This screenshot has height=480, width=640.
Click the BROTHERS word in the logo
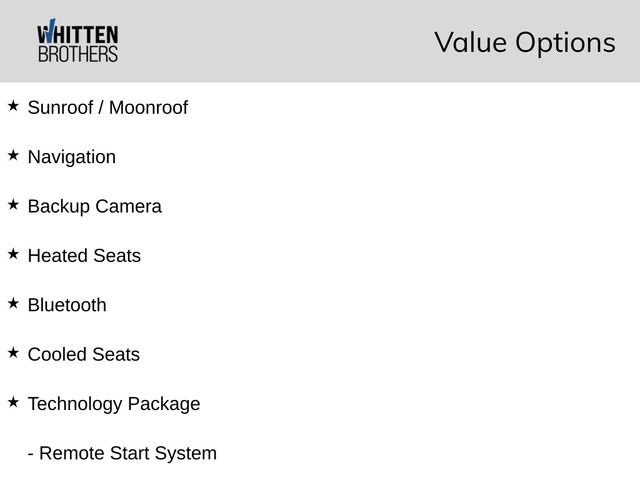77,54
